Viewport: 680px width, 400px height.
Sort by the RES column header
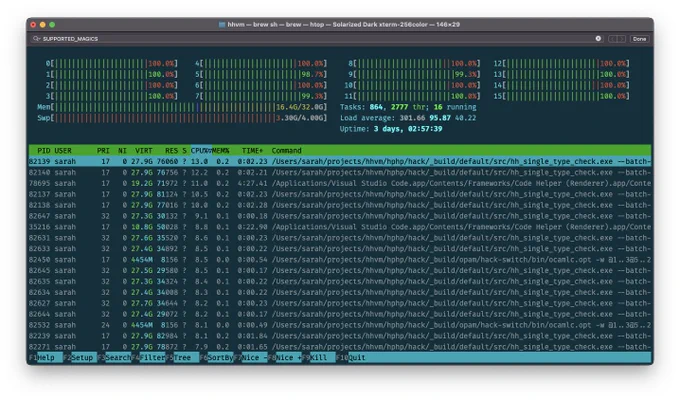point(171,151)
